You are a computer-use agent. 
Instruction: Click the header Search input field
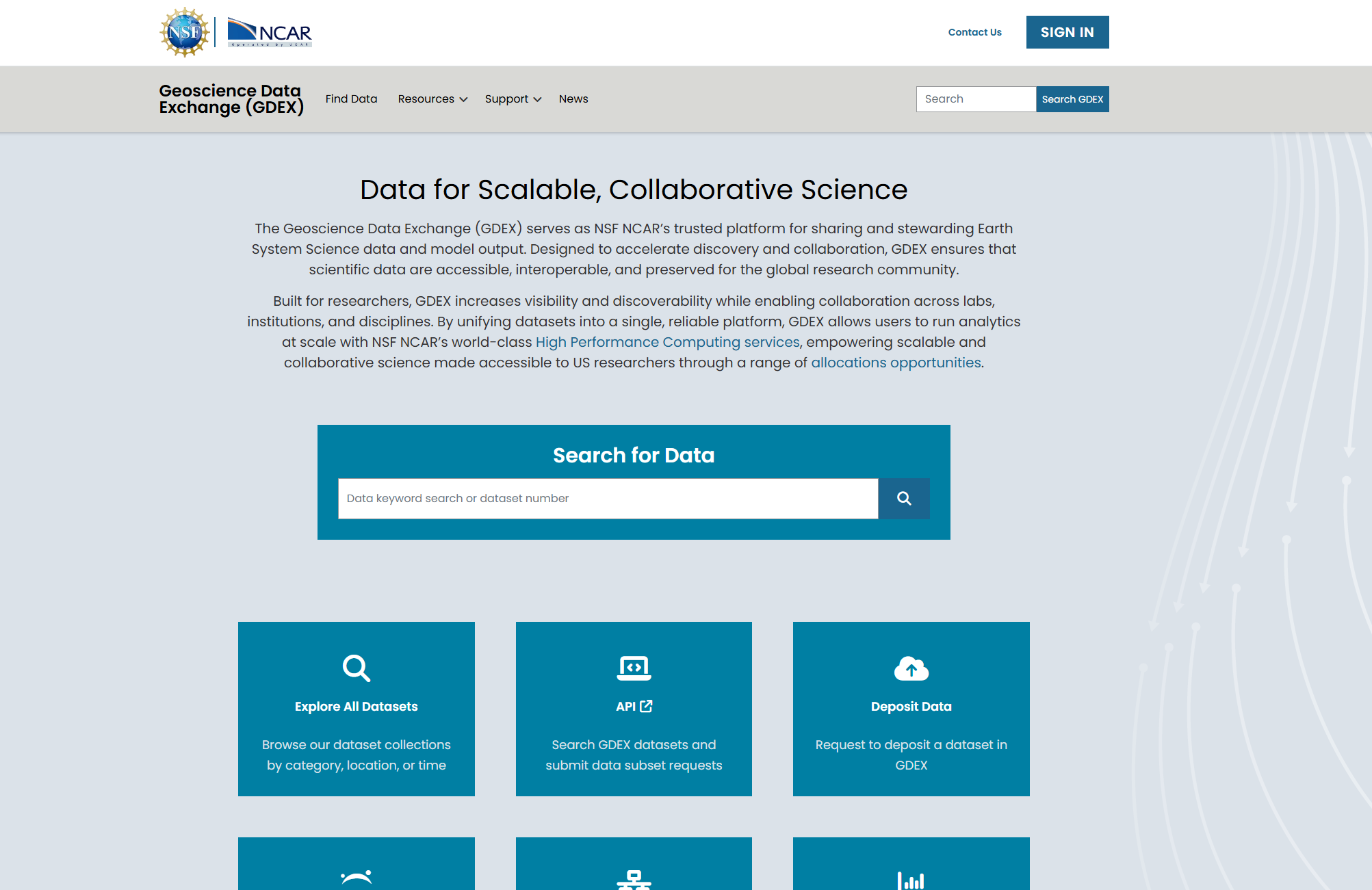pos(976,99)
